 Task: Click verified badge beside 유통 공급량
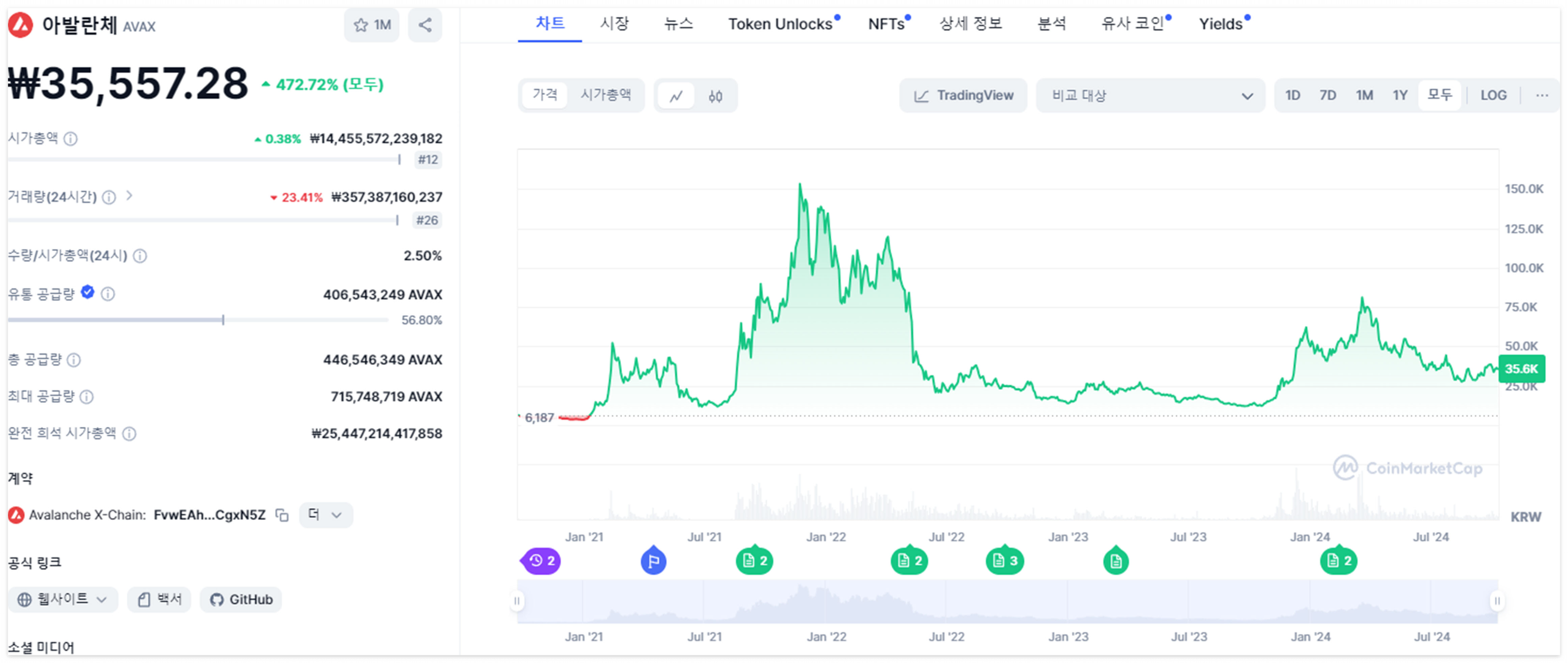[88, 293]
